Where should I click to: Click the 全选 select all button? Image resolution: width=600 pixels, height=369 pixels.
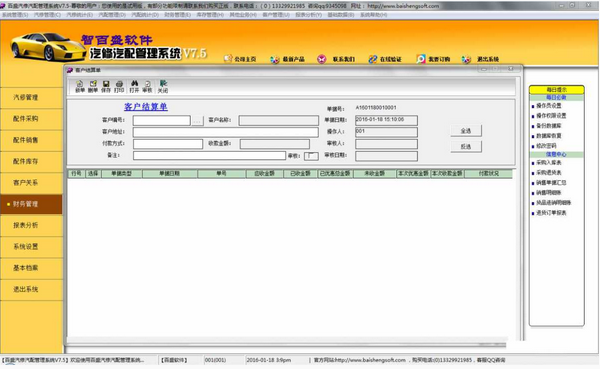[466, 131]
